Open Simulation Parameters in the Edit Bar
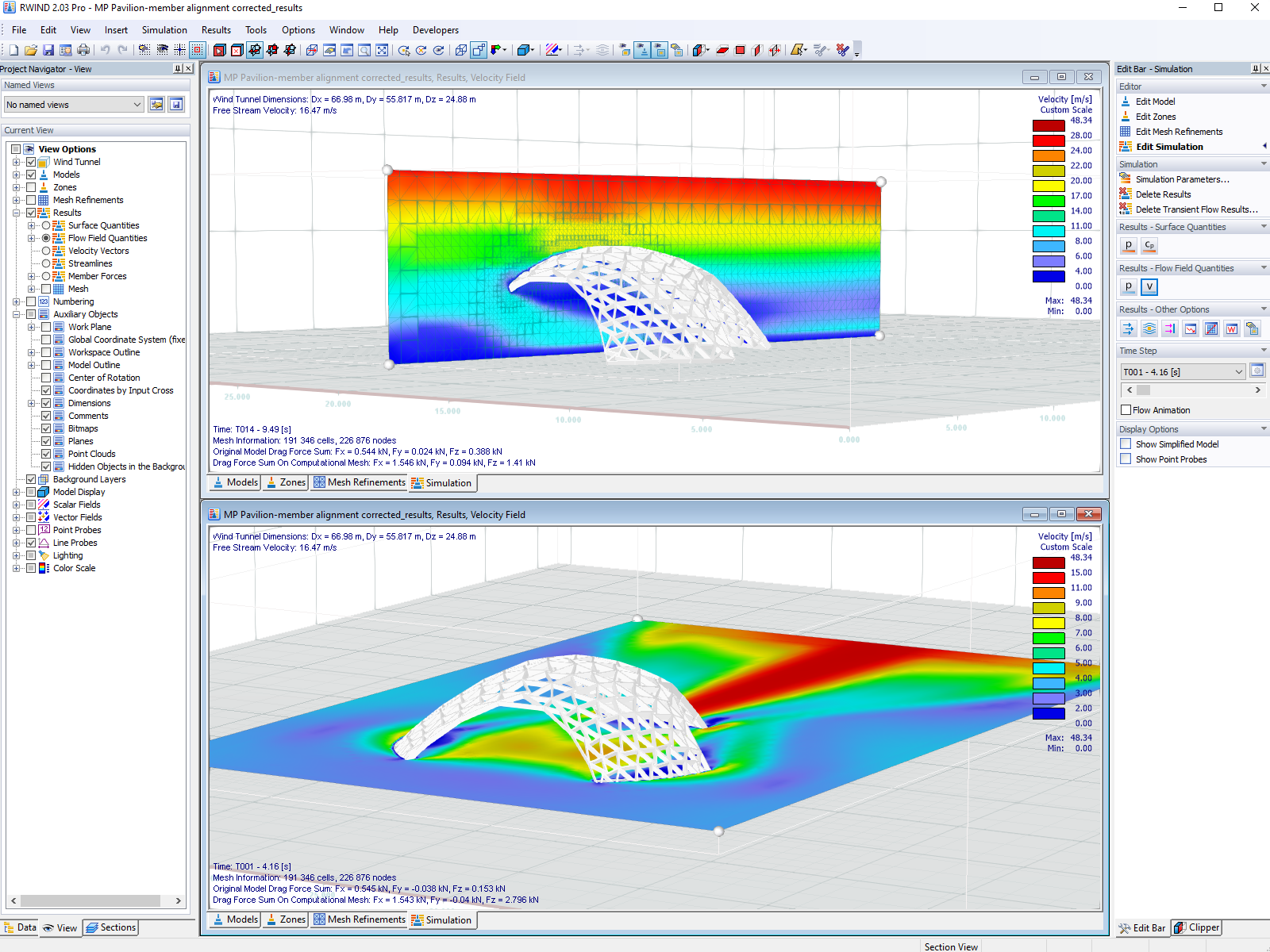 1177,179
